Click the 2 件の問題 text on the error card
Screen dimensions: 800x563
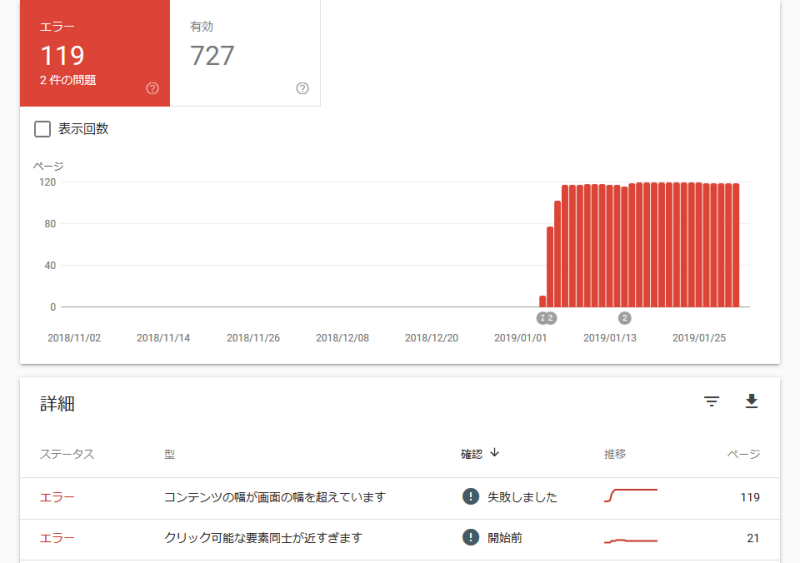point(68,80)
